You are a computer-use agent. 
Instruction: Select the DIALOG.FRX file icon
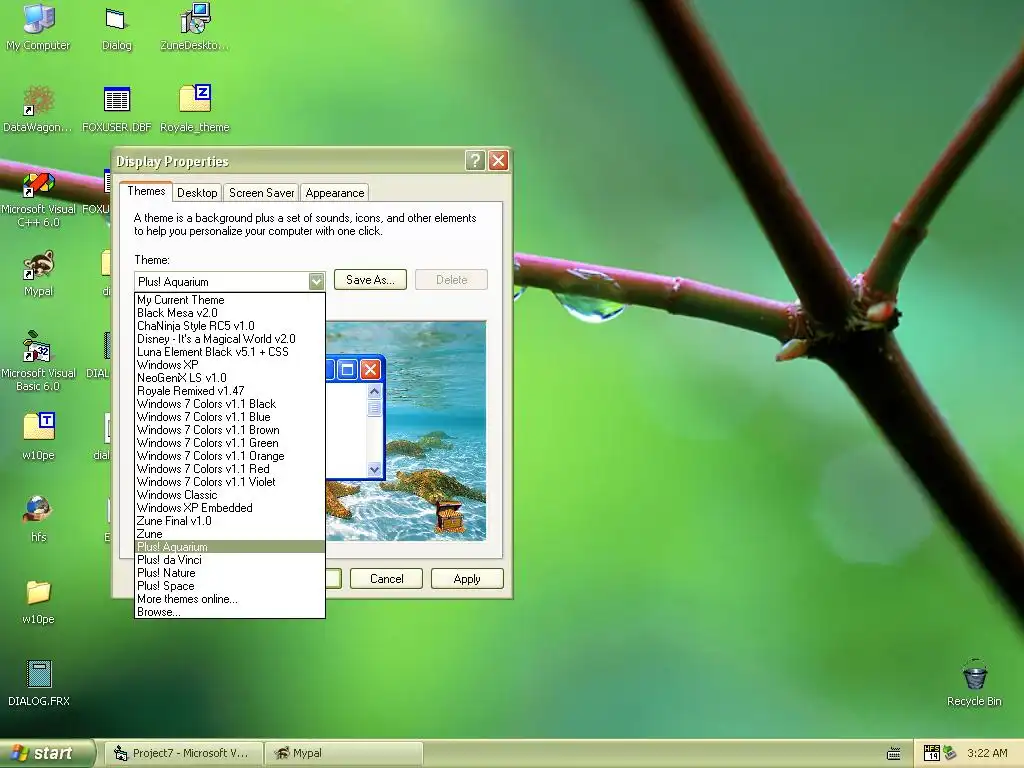(x=38, y=683)
